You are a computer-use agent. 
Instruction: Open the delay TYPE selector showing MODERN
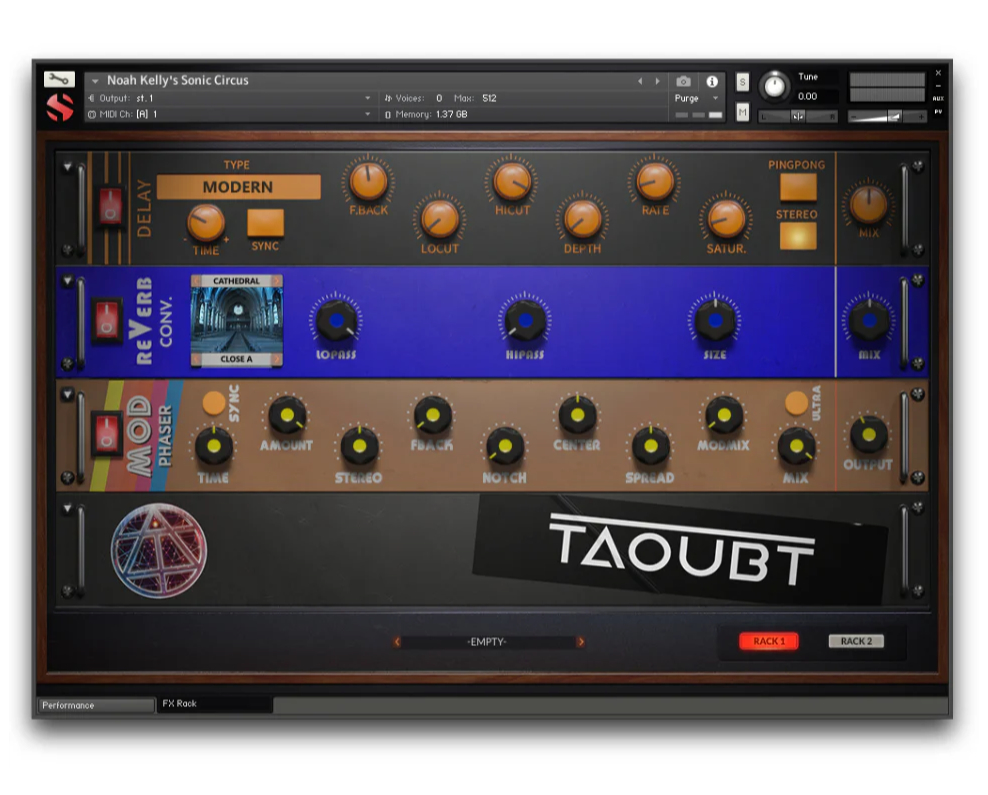coord(238,187)
